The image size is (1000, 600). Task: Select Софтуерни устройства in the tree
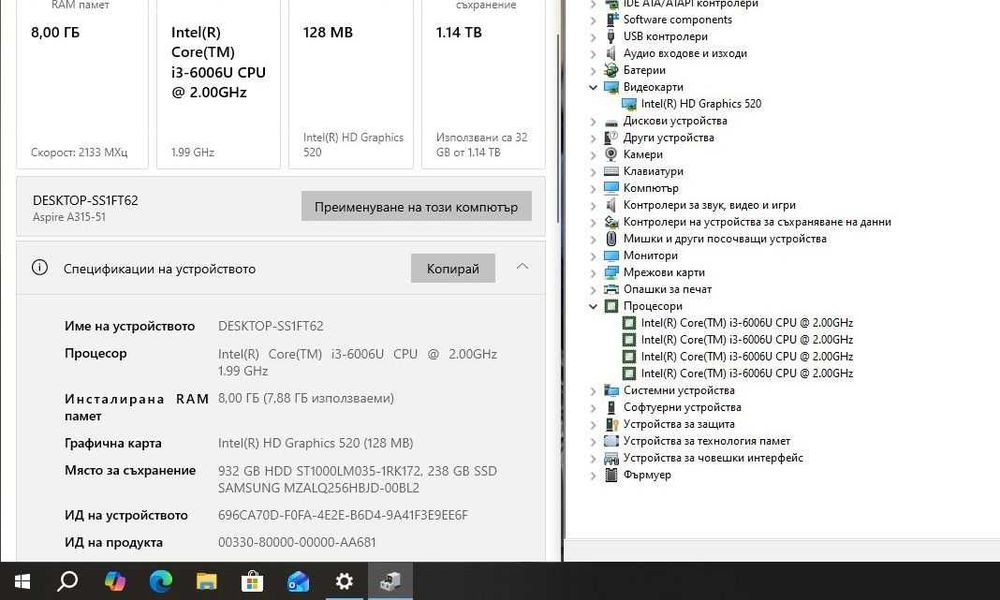682,407
